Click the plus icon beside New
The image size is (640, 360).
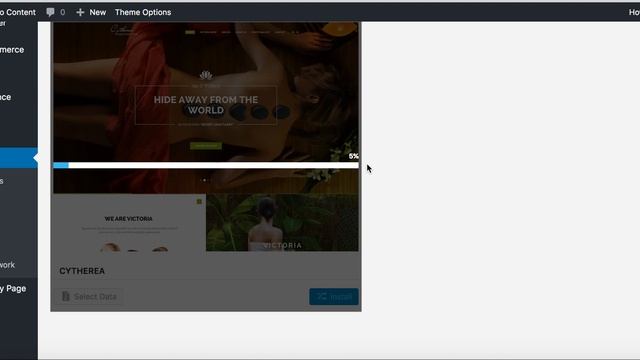point(80,12)
